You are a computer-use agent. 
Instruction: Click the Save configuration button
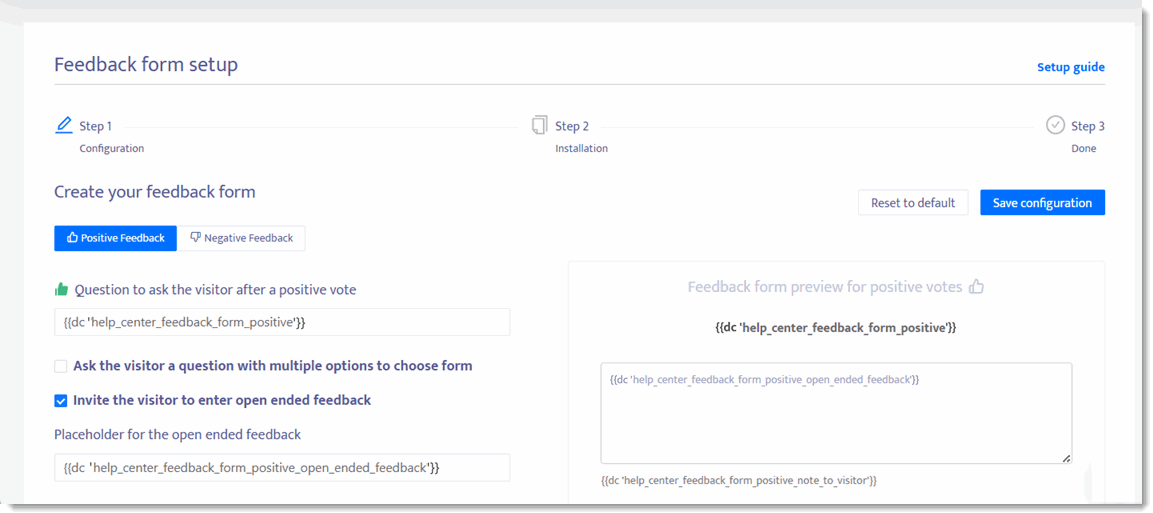[x=1042, y=203]
